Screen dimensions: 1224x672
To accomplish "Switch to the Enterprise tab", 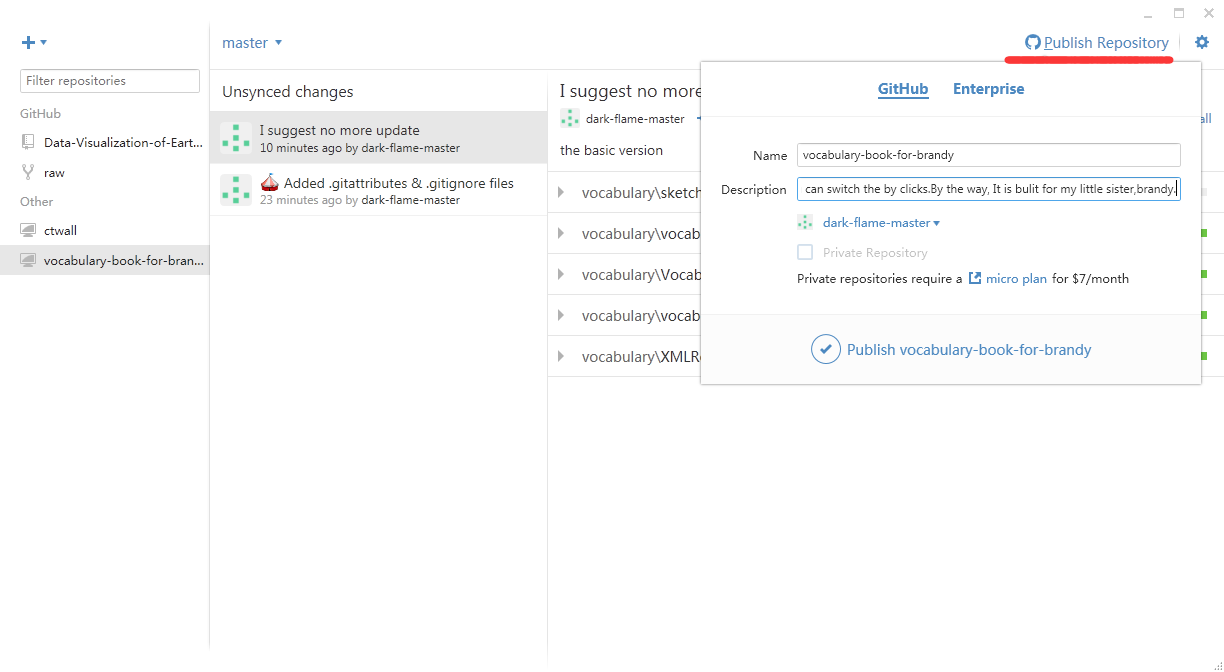I will 988,89.
